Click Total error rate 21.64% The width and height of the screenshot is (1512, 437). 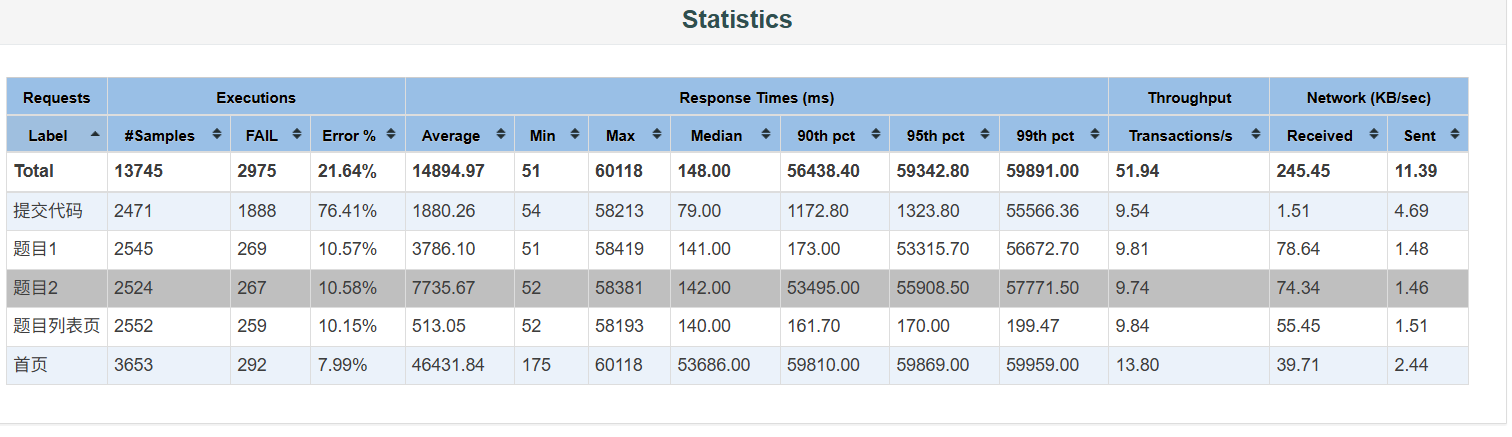pos(347,171)
